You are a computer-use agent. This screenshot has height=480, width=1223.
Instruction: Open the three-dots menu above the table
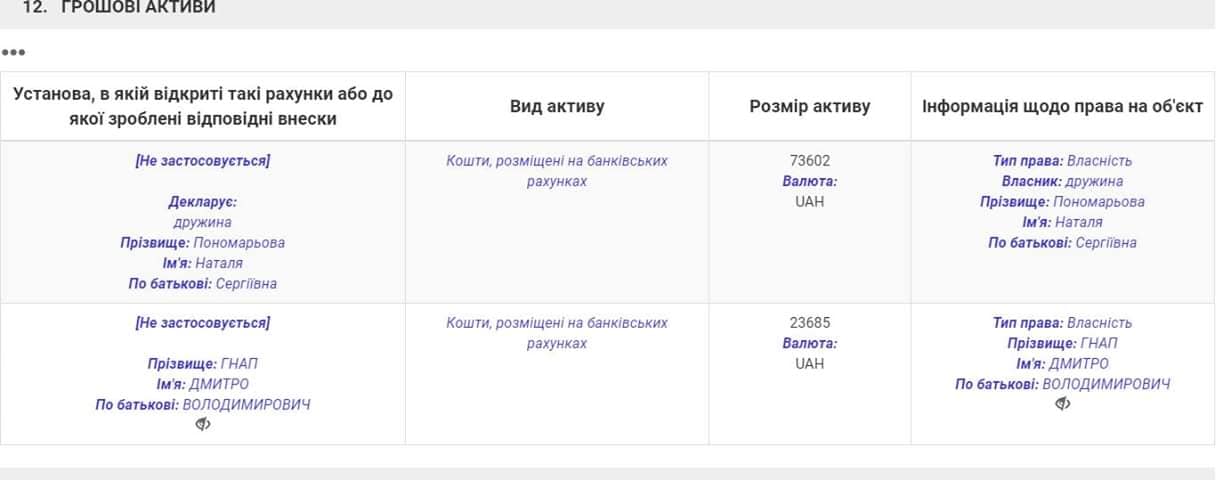click(x=14, y=52)
